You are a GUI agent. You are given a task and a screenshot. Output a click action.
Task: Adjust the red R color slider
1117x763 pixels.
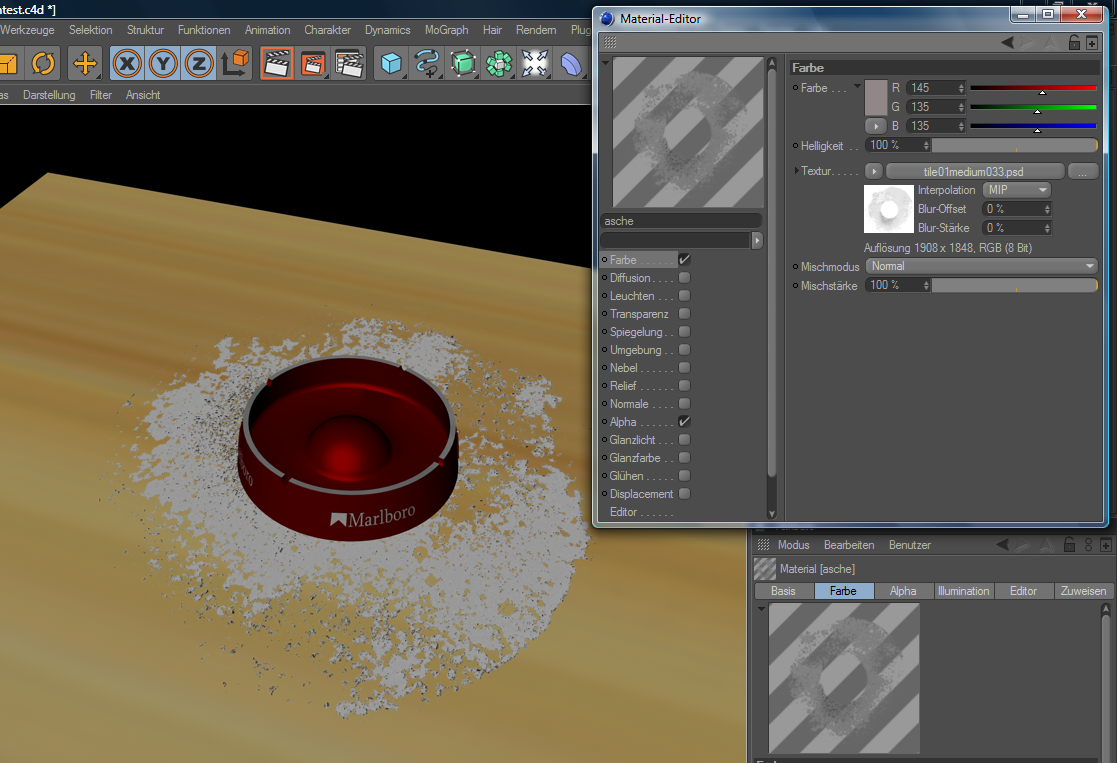pos(1033,88)
